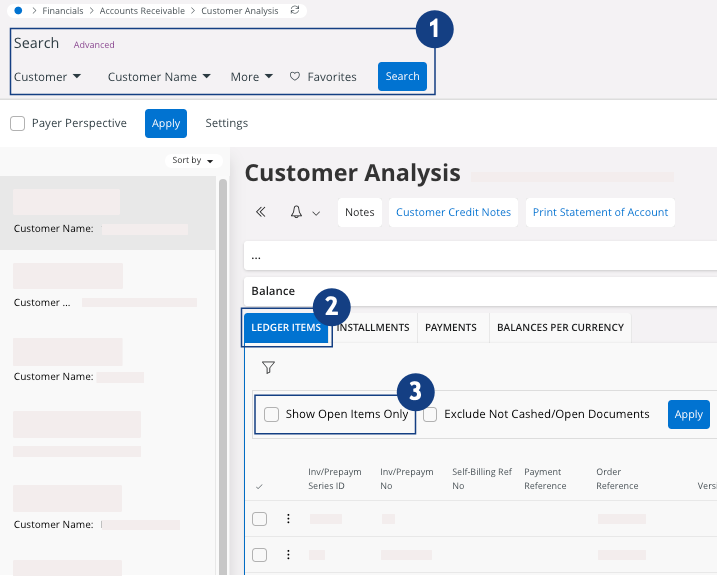Tick Show Open Items Only
Viewport: 717px width, 576px height.
tap(271, 415)
